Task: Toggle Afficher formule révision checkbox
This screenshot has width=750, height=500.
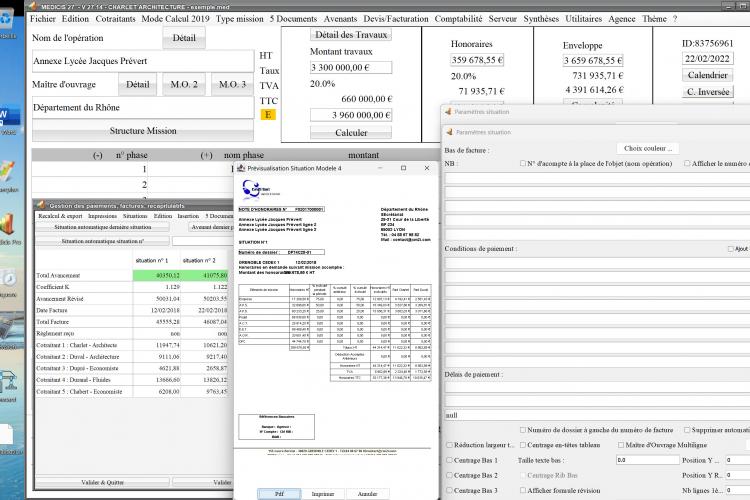Action: (523, 490)
